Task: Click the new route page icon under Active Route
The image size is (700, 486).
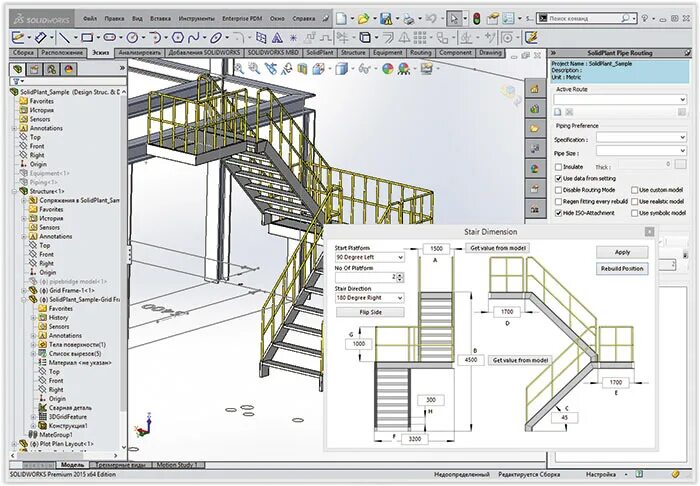Action: click(558, 112)
